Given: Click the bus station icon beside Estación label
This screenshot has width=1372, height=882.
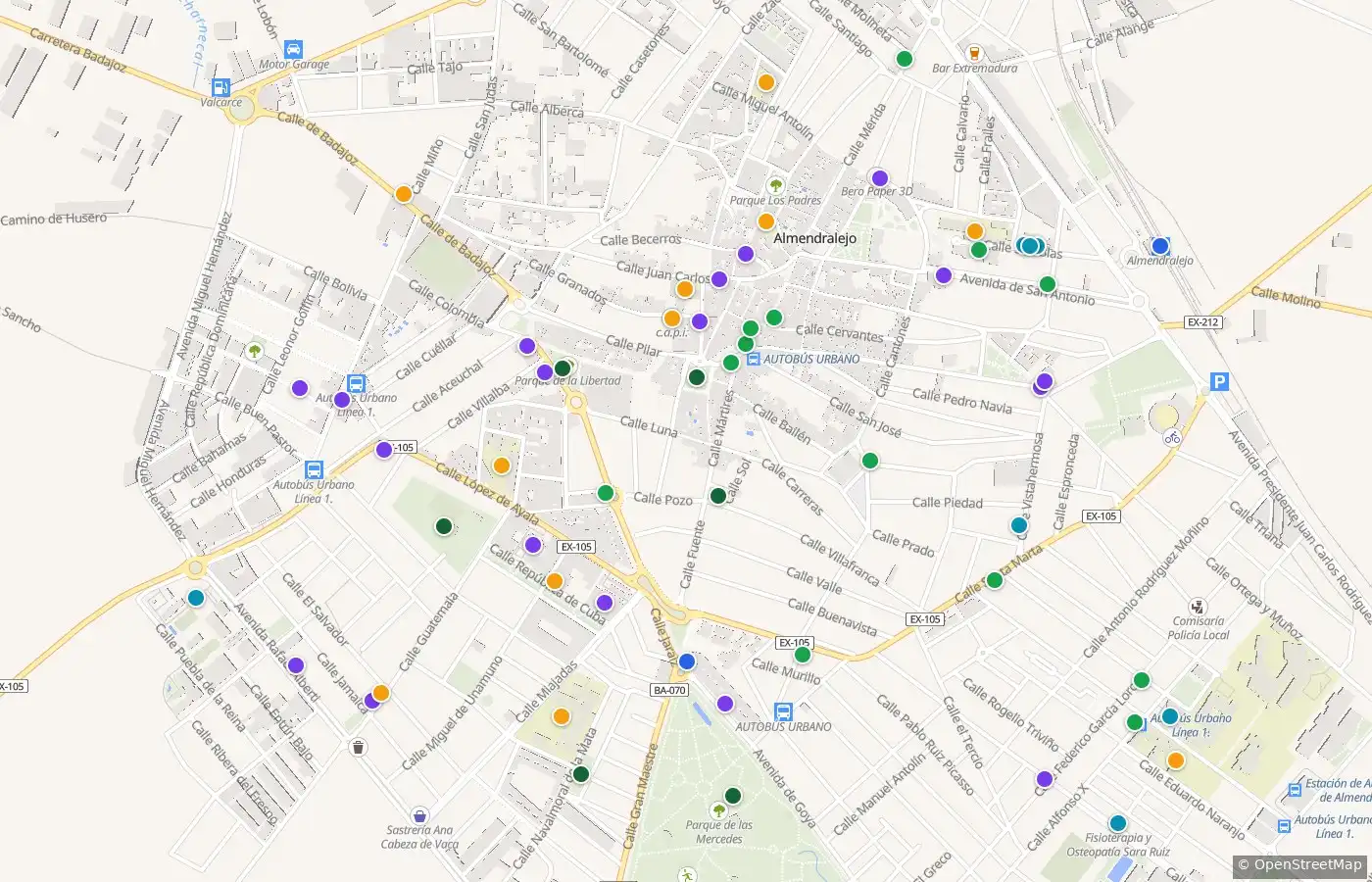Looking at the screenshot, I should pyautogui.click(x=1296, y=789).
